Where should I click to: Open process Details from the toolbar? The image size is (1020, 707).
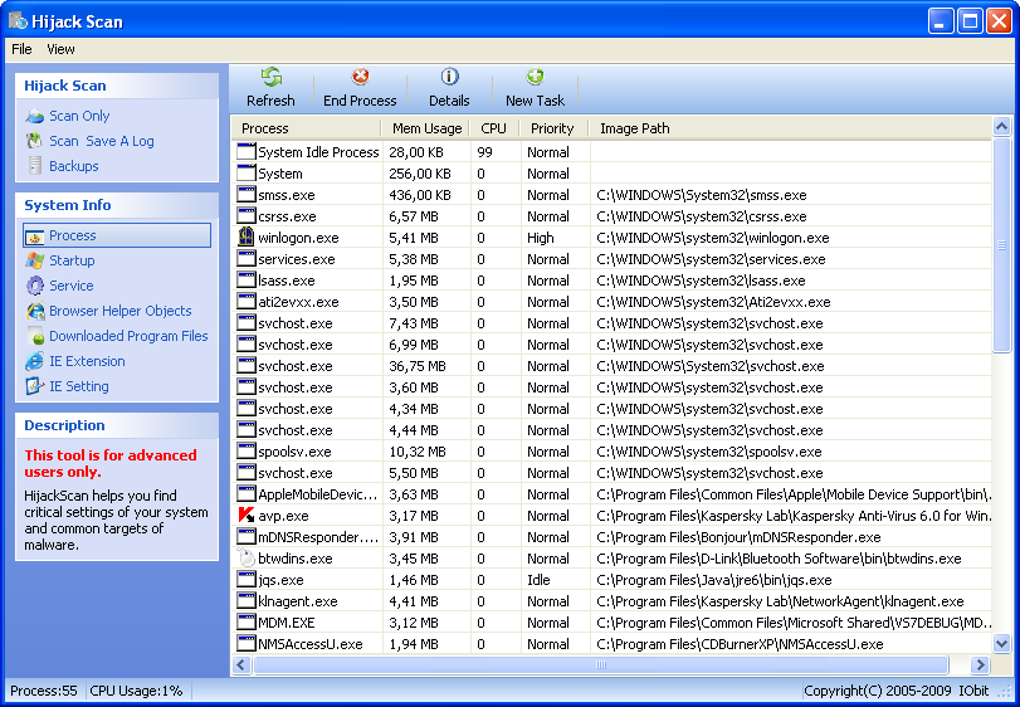[449, 88]
